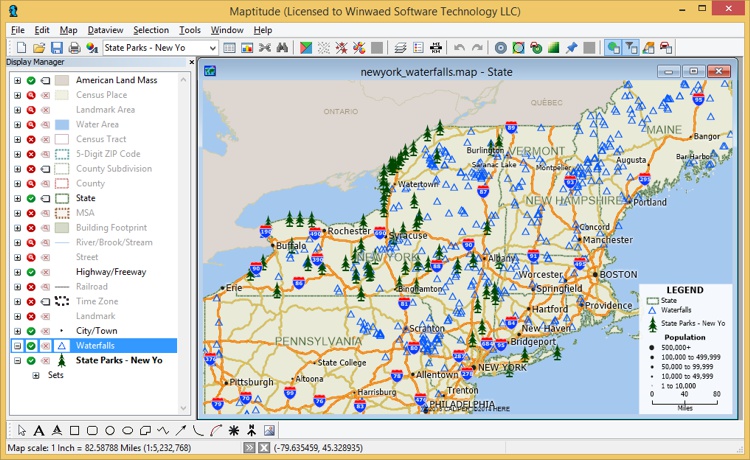The image size is (750, 460).
Task: Select the pointer arrow drawing tool
Action: pyautogui.click(x=22, y=430)
